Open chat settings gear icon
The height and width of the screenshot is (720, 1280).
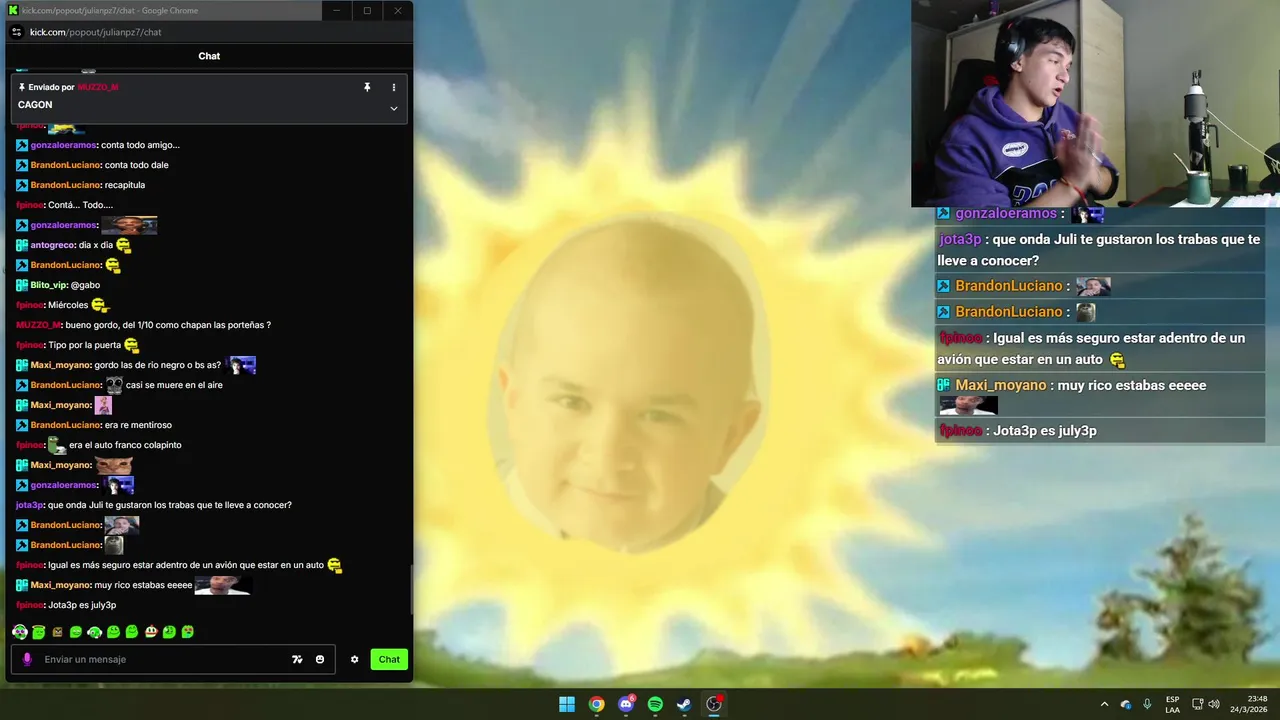354,659
